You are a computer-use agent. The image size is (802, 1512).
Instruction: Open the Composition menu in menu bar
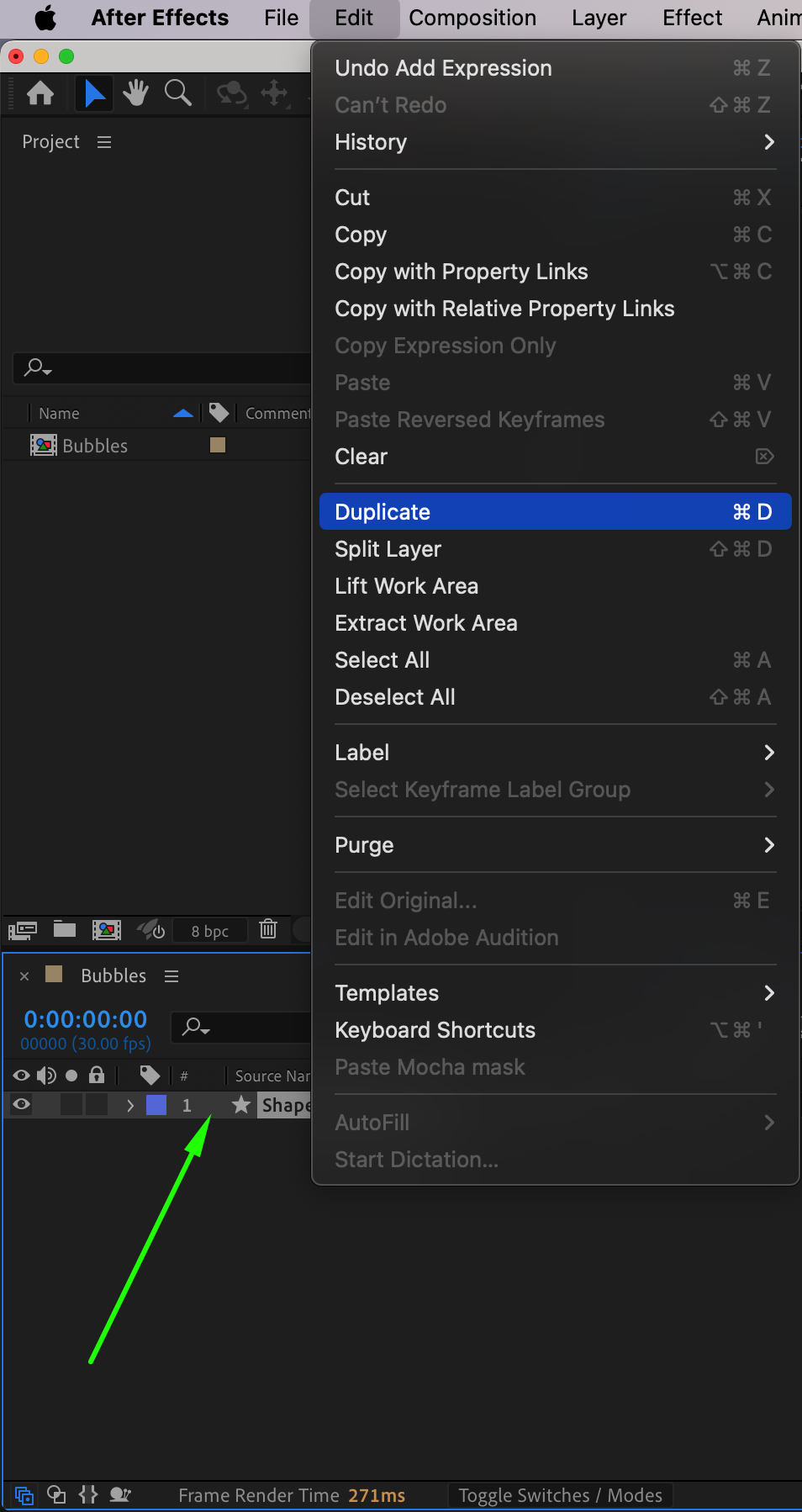tap(472, 18)
